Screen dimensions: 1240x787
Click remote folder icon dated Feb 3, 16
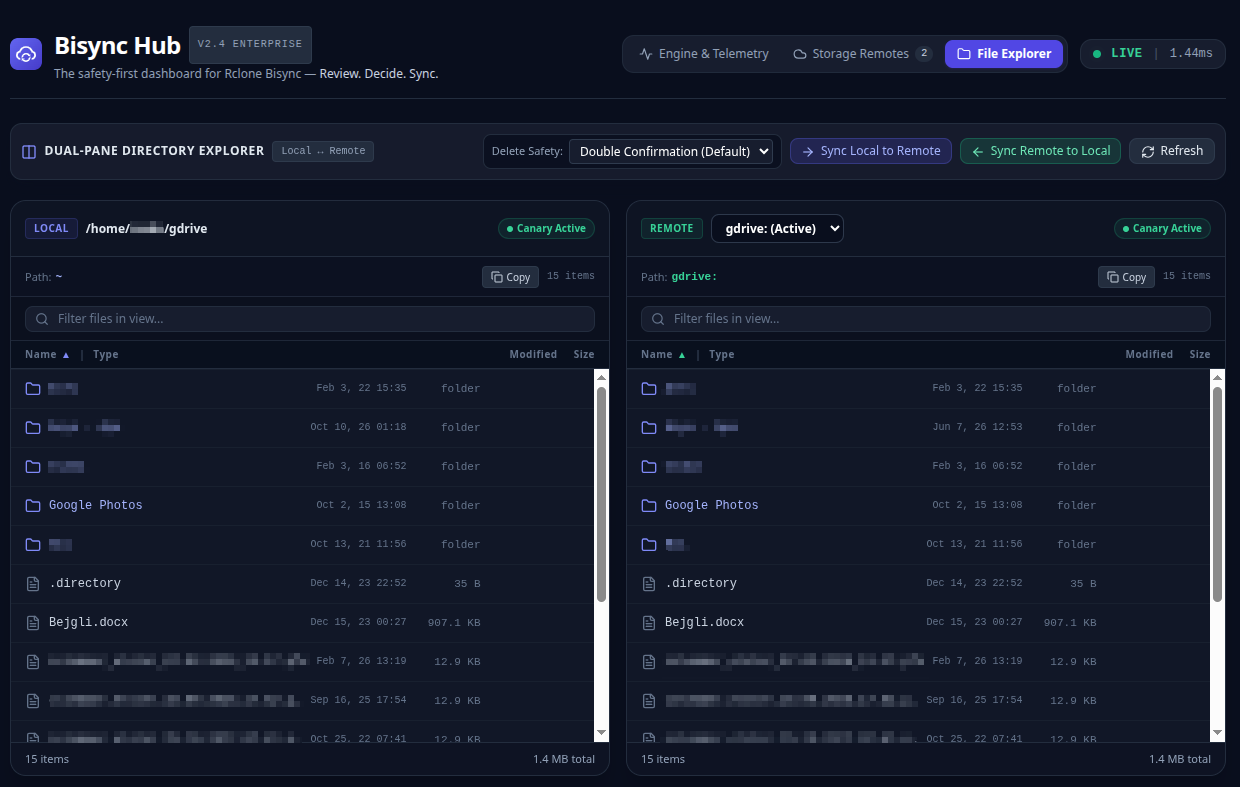[x=649, y=466]
